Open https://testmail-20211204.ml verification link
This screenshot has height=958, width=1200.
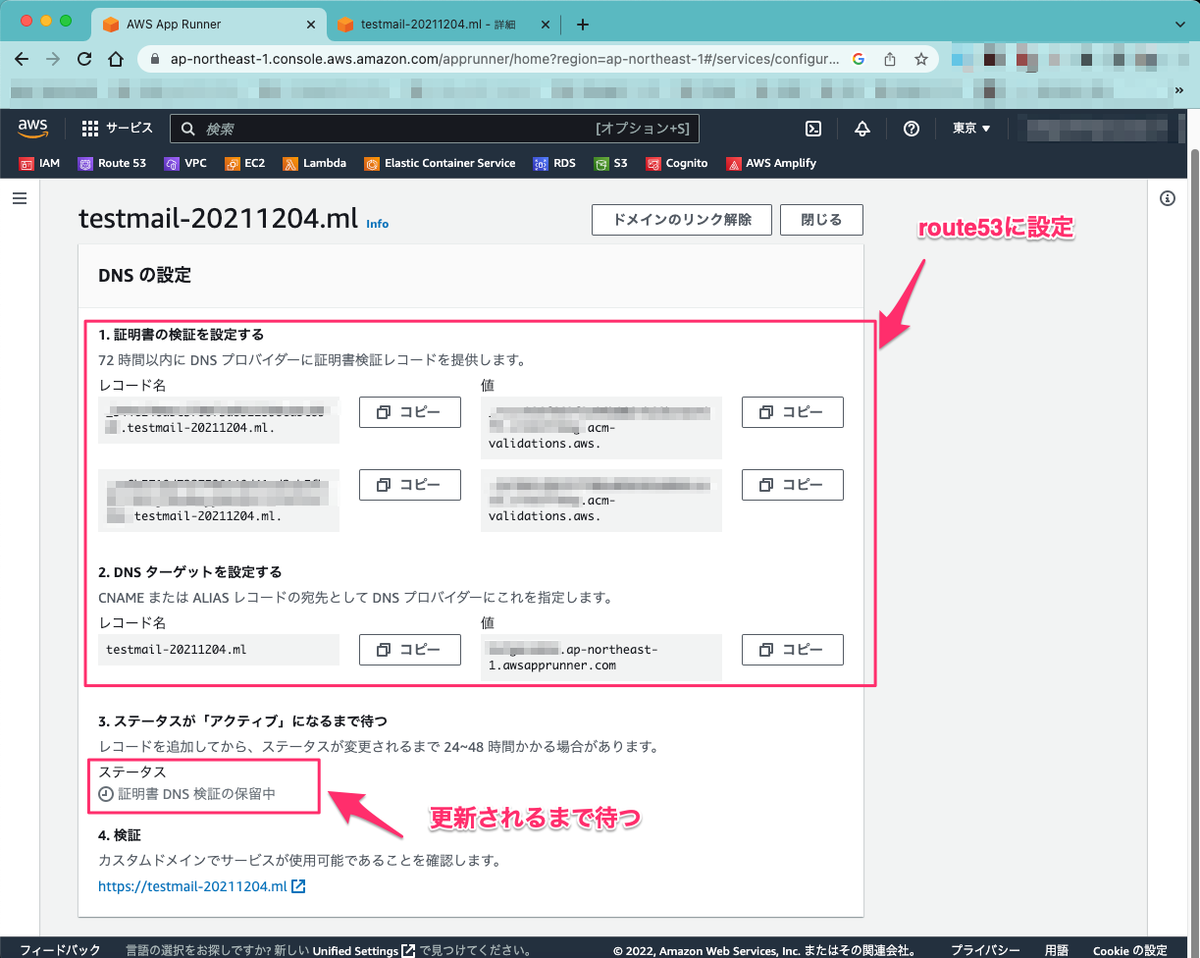(201, 886)
